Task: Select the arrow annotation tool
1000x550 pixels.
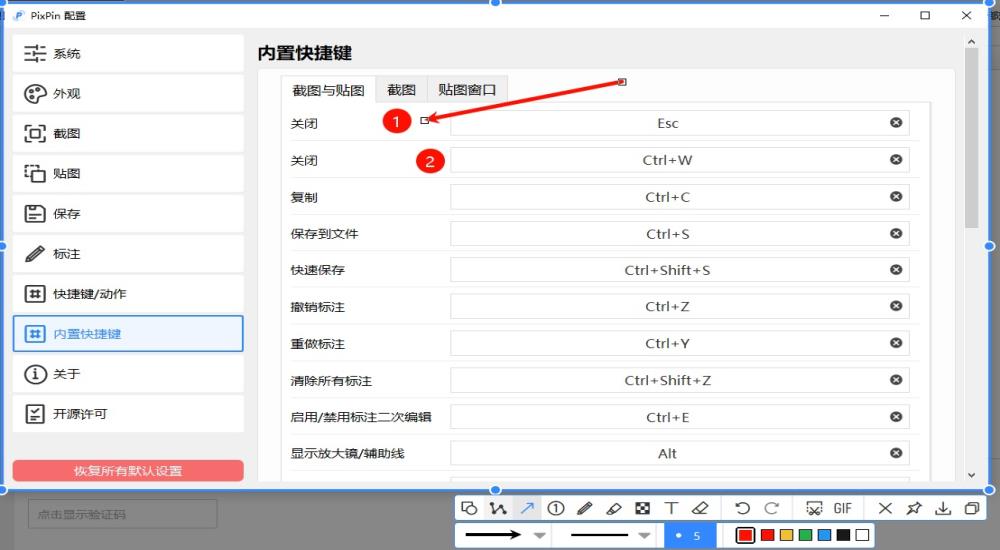Action: click(527, 508)
